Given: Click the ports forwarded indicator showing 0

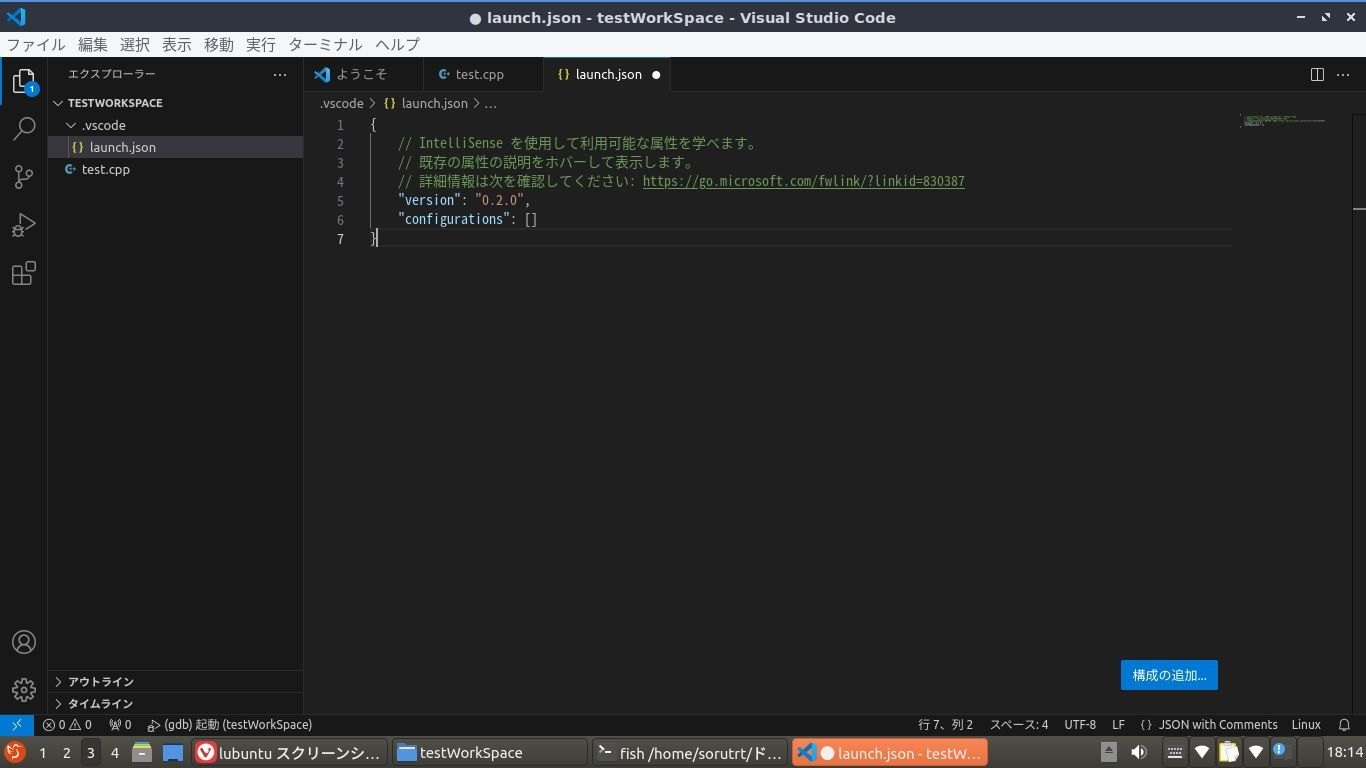Looking at the screenshot, I should click(120, 725).
